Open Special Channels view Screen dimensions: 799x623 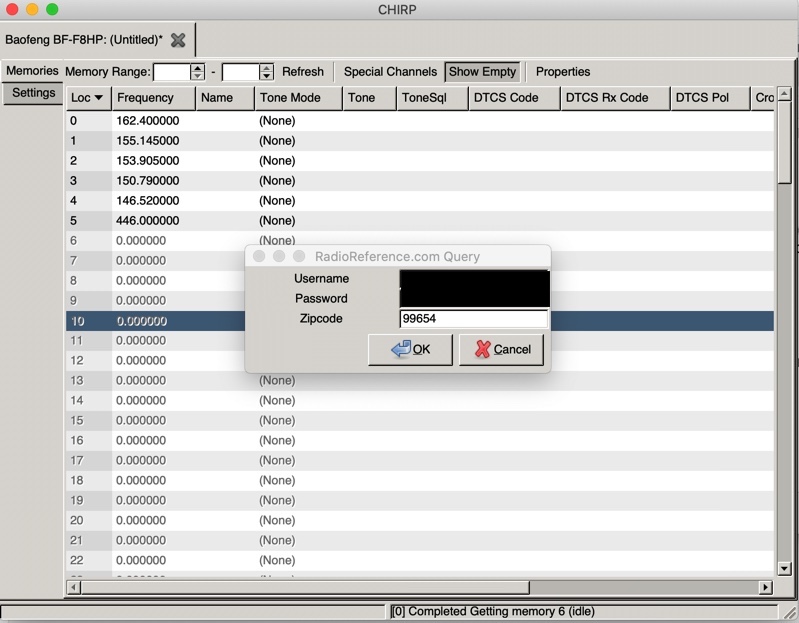pyautogui.click(x=390, y=72)
